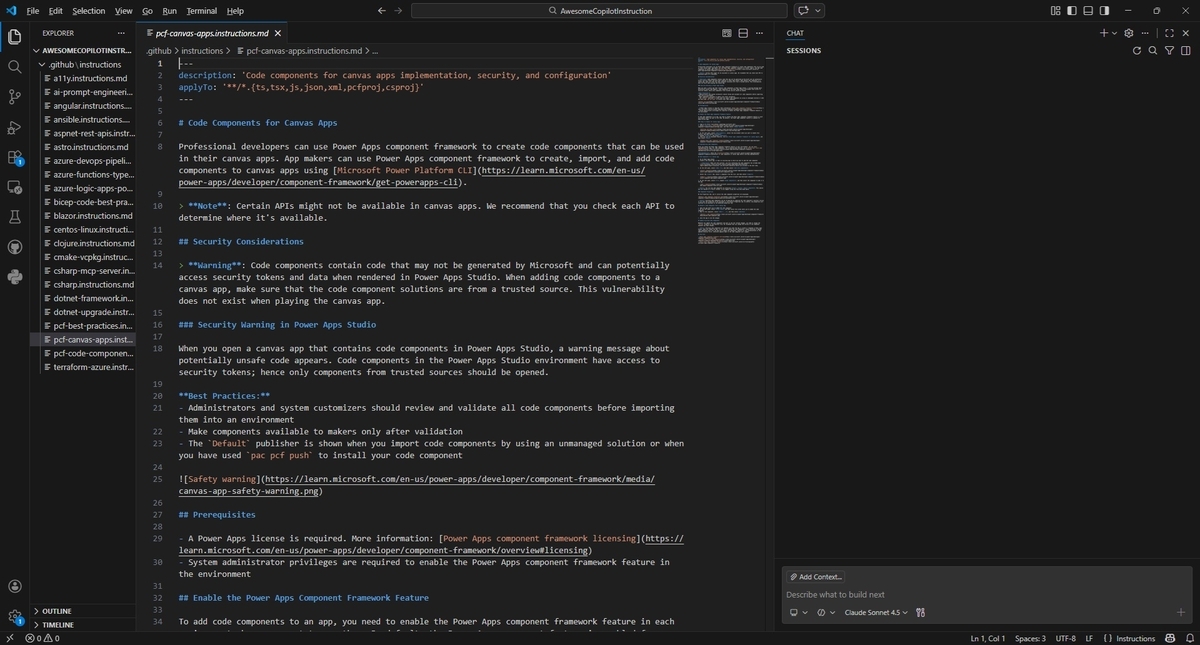1200x645 pixels.
Task: Go to line via Ln 1, Col 1
Action: point(987,638)
